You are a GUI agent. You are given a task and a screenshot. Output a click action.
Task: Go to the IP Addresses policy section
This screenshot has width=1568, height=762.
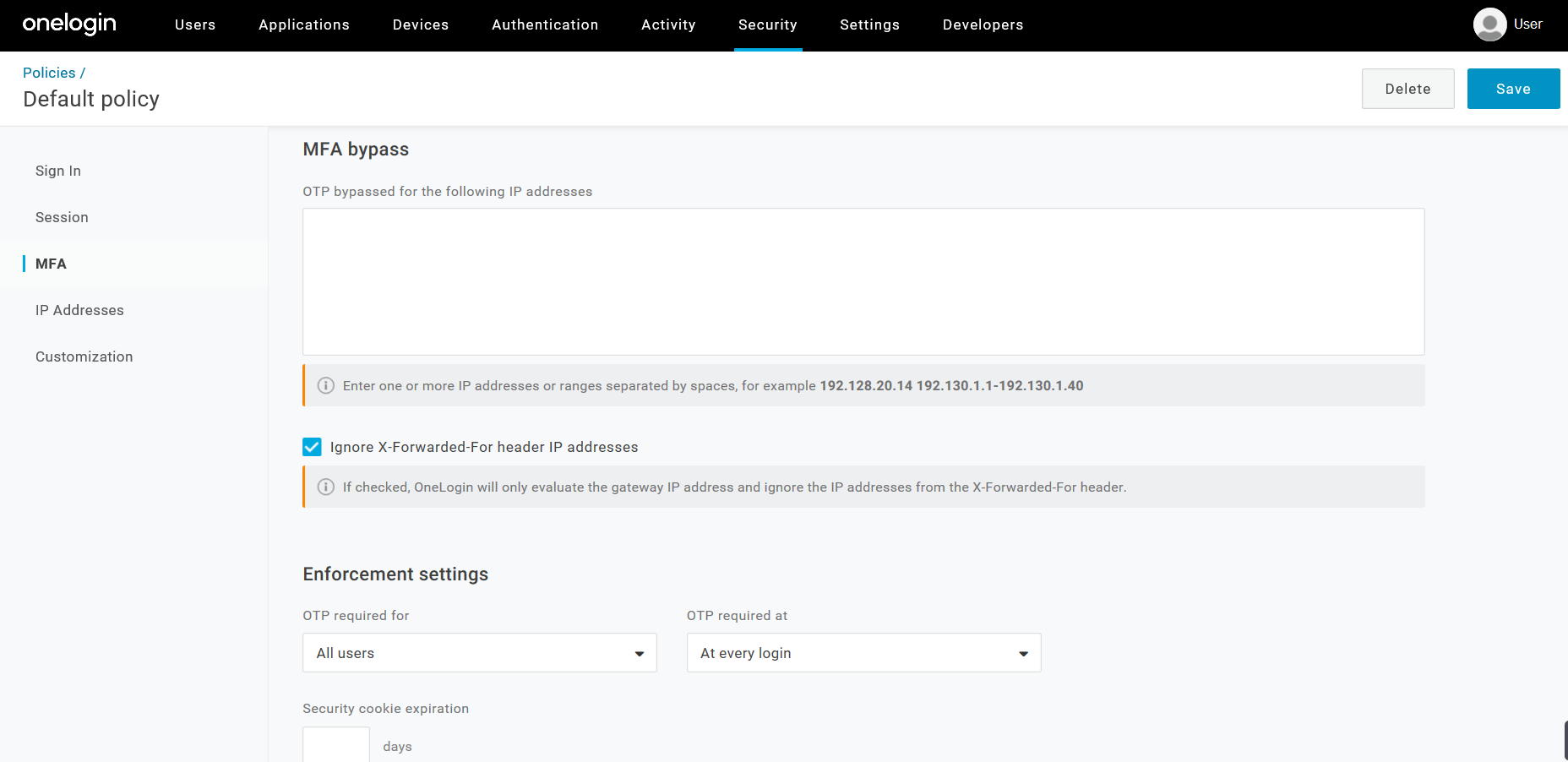coord(79,310)
